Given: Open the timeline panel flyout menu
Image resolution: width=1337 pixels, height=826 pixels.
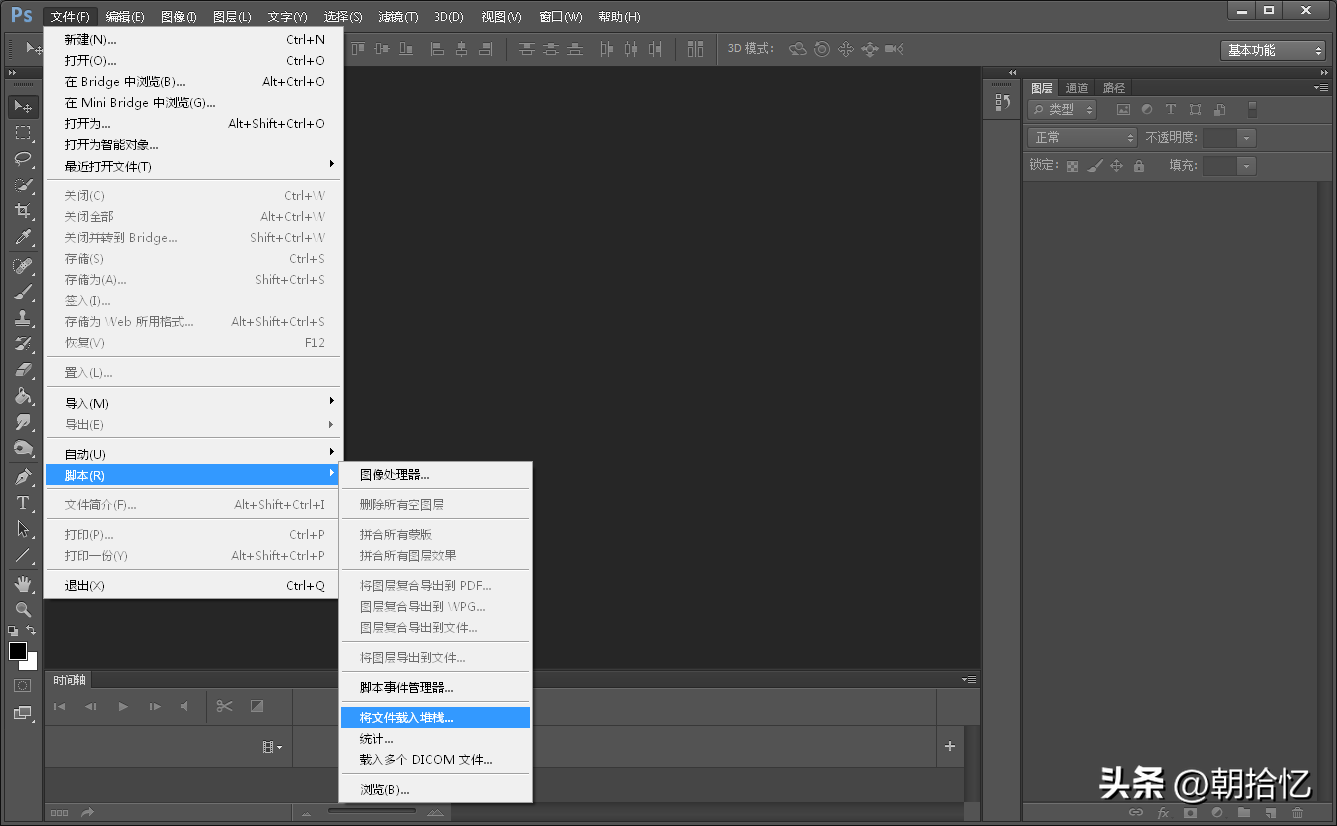Looking at the screenshot, I should point(969,680).
